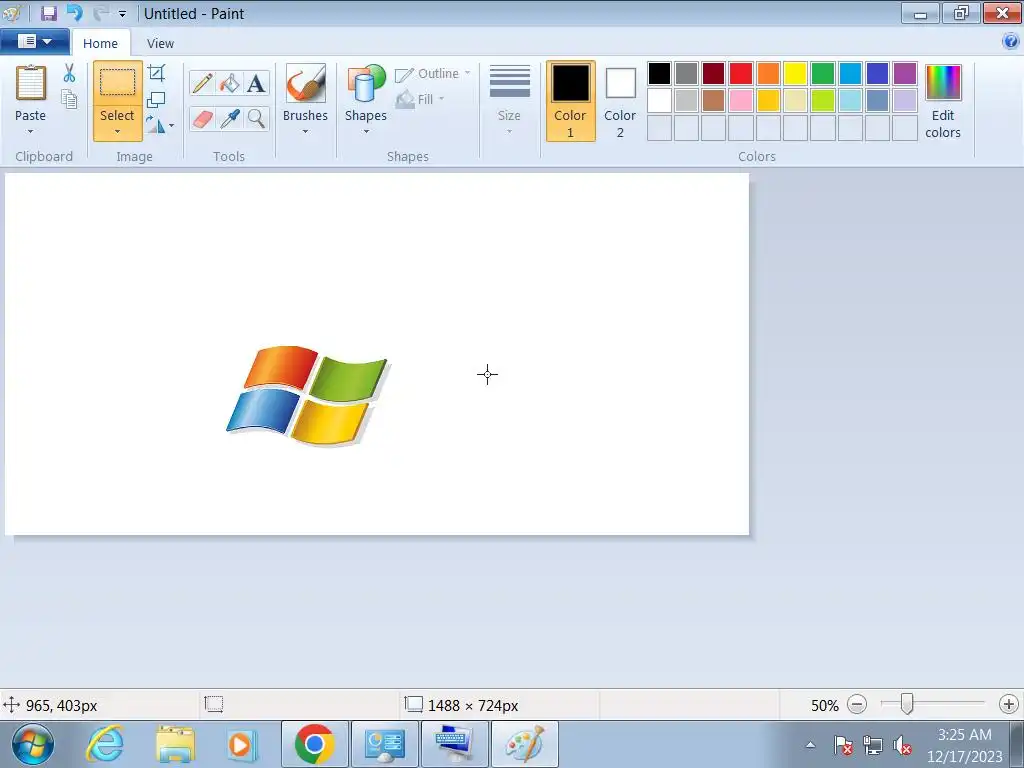Open the Rotate or flip dropdown
Screen dimensions: 1024x768
(160, 125)
